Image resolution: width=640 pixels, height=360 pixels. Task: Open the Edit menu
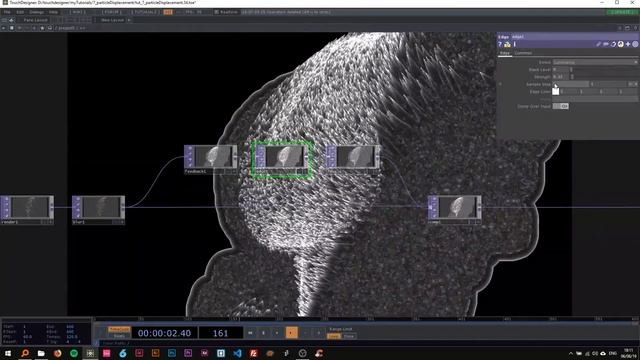click(20, 12)
